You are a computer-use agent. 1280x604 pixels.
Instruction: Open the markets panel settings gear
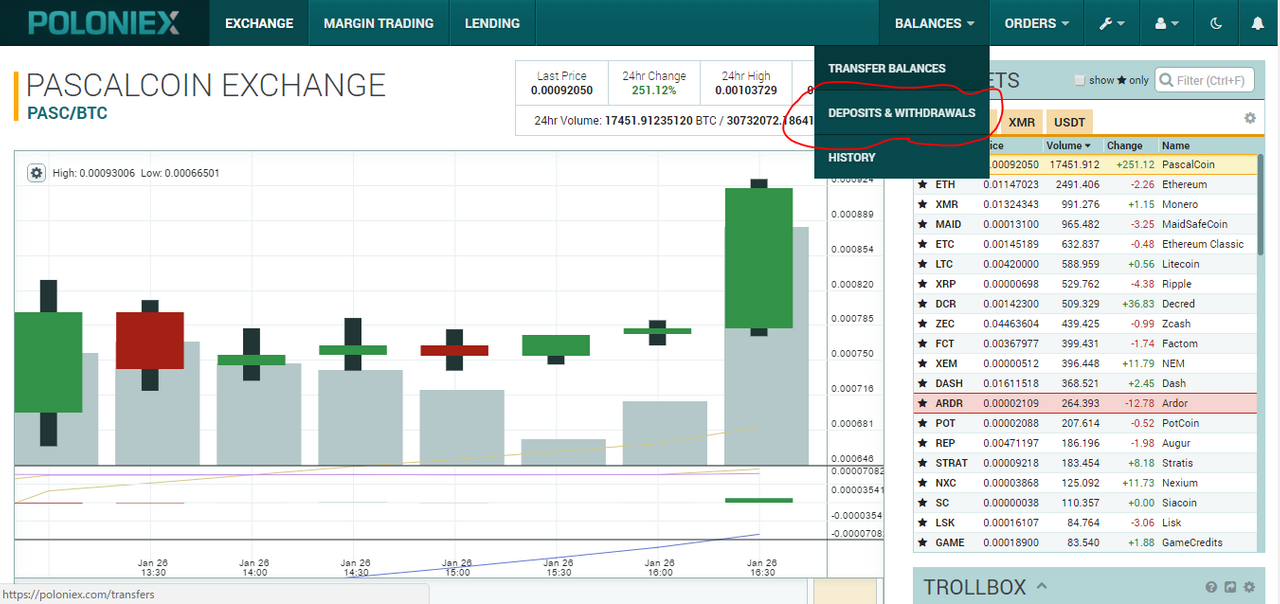(1249, 118)
